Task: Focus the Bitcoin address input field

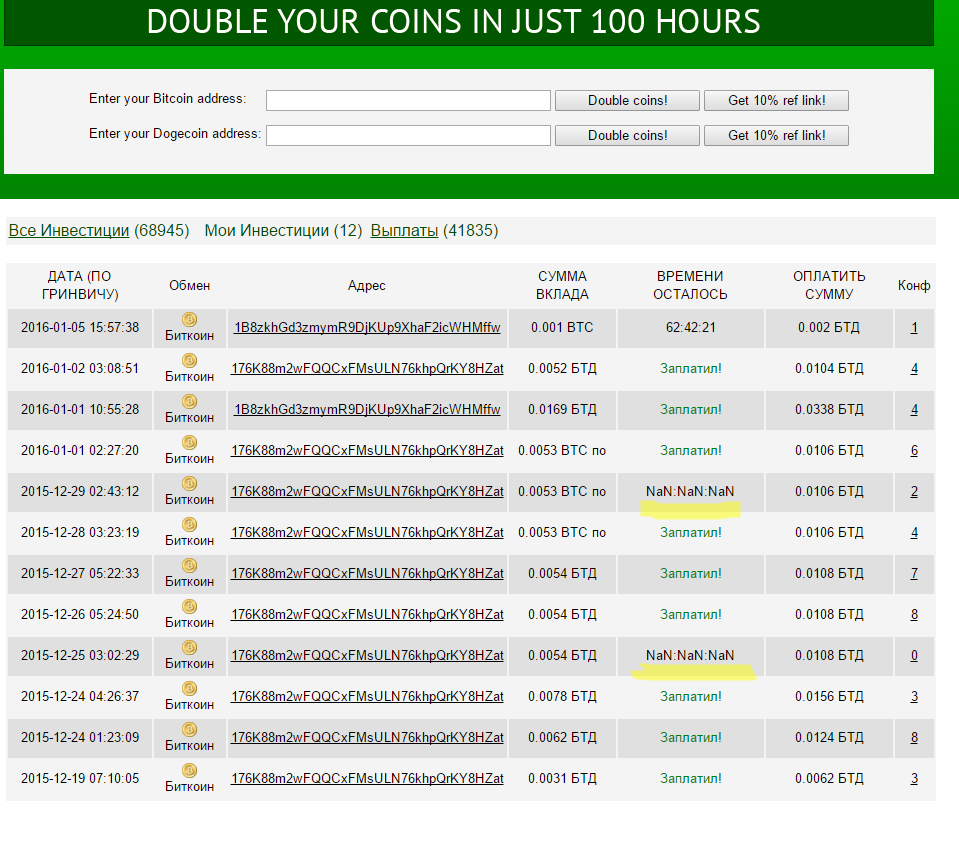Action: 408,100
